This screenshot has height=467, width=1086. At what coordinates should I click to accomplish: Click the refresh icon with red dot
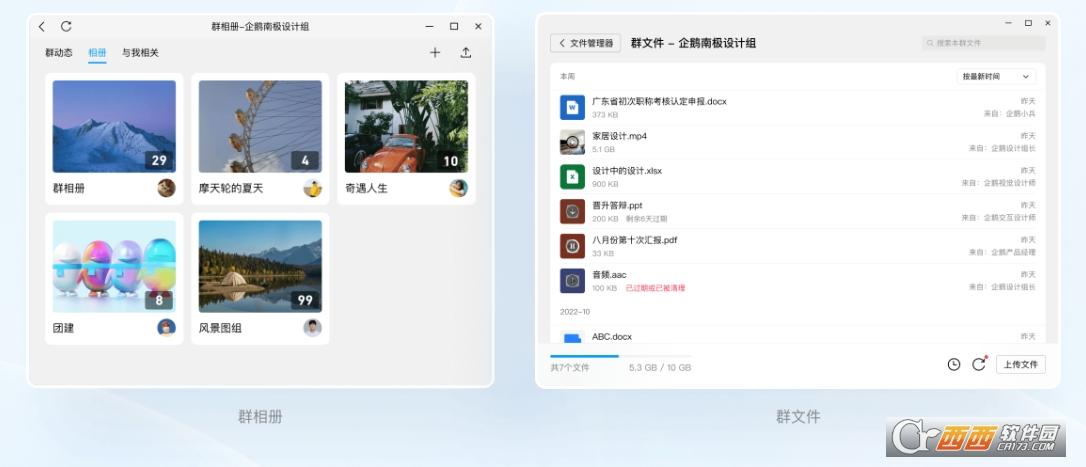coord(979,364)
